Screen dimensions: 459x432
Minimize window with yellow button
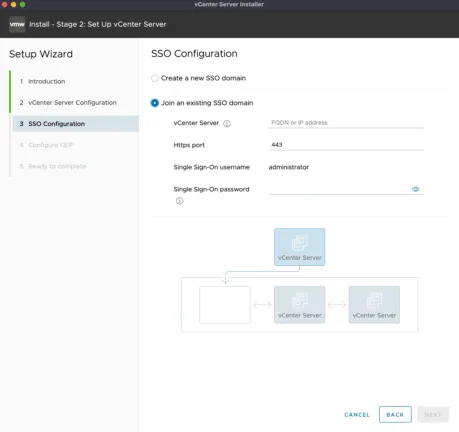click(x=14, y=4)
